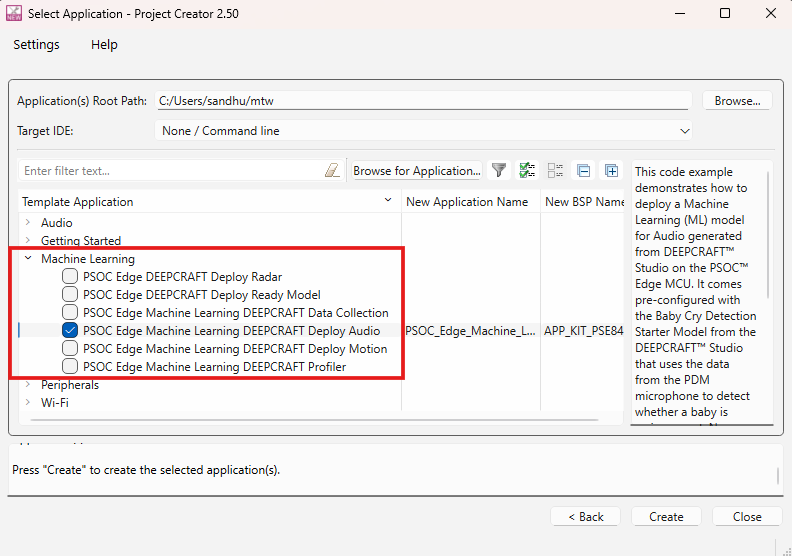Screen dimensions: 792x556
Task: Collapse the Machine Learning category
Action: (28, 259)
